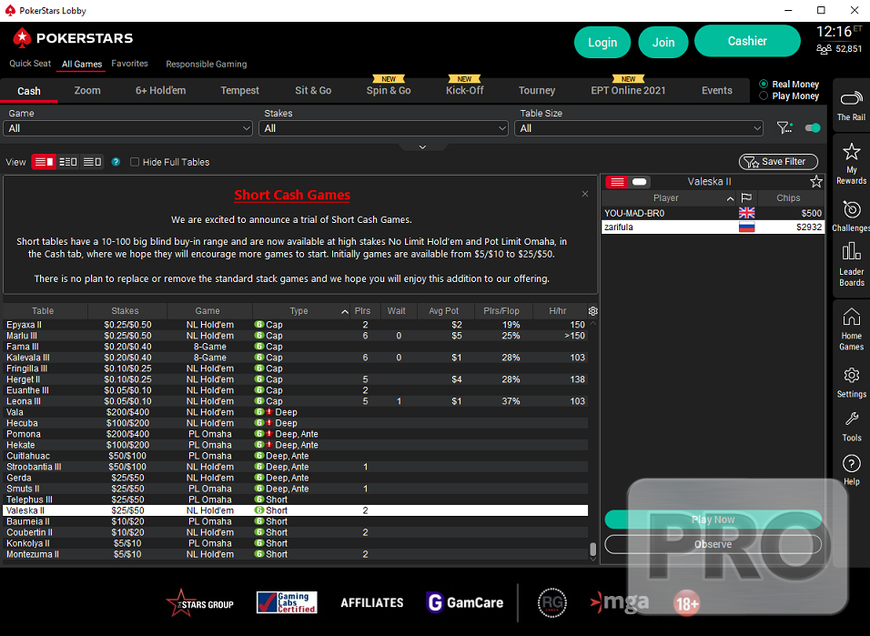This screenshot has height=636, width=870.
Task: Switch to the Sit & Go tab
Action: pos(313,90)
